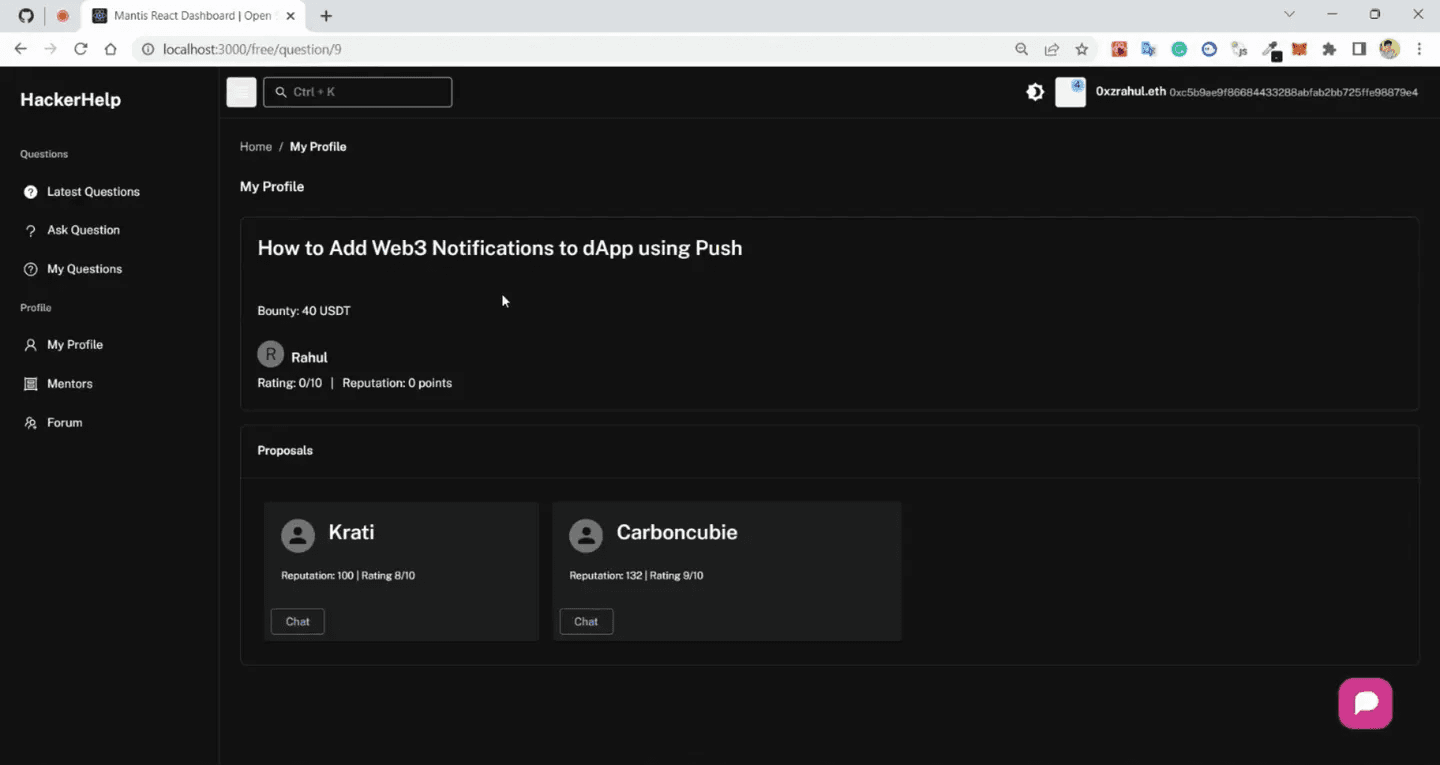
Task: Click the pink chat bubble widget
Action: [1365, 703]
